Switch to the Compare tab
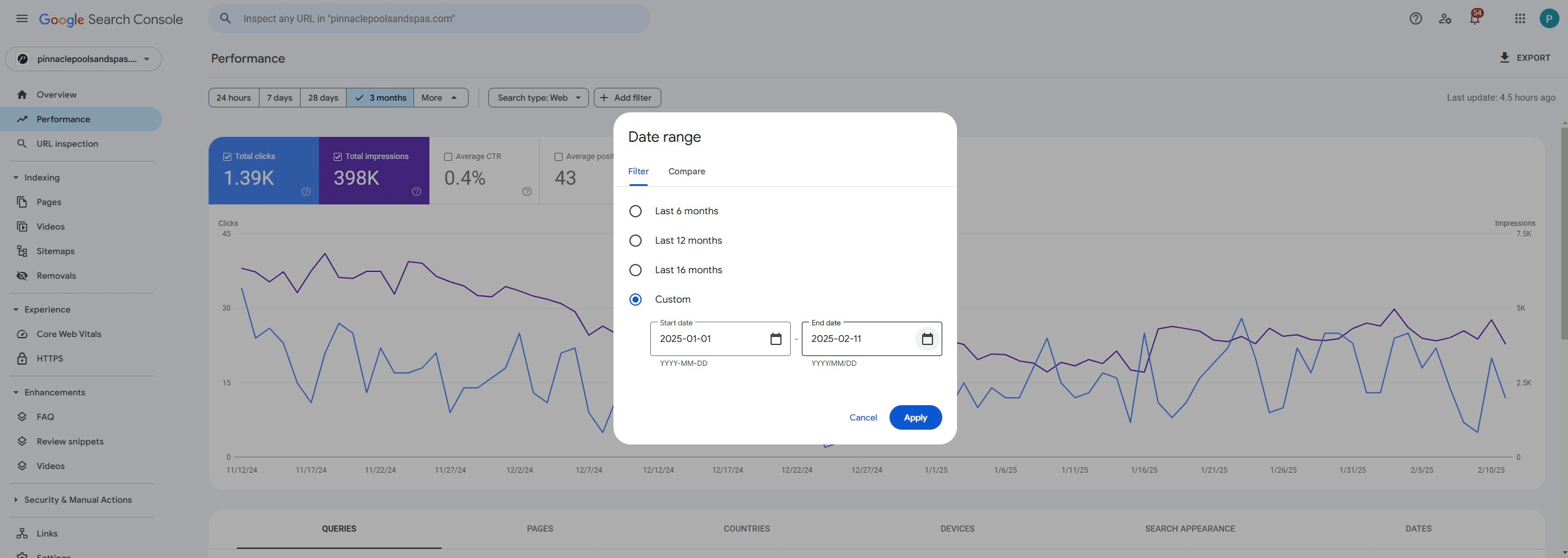The image size is (1568, 558). coord(686,171)
